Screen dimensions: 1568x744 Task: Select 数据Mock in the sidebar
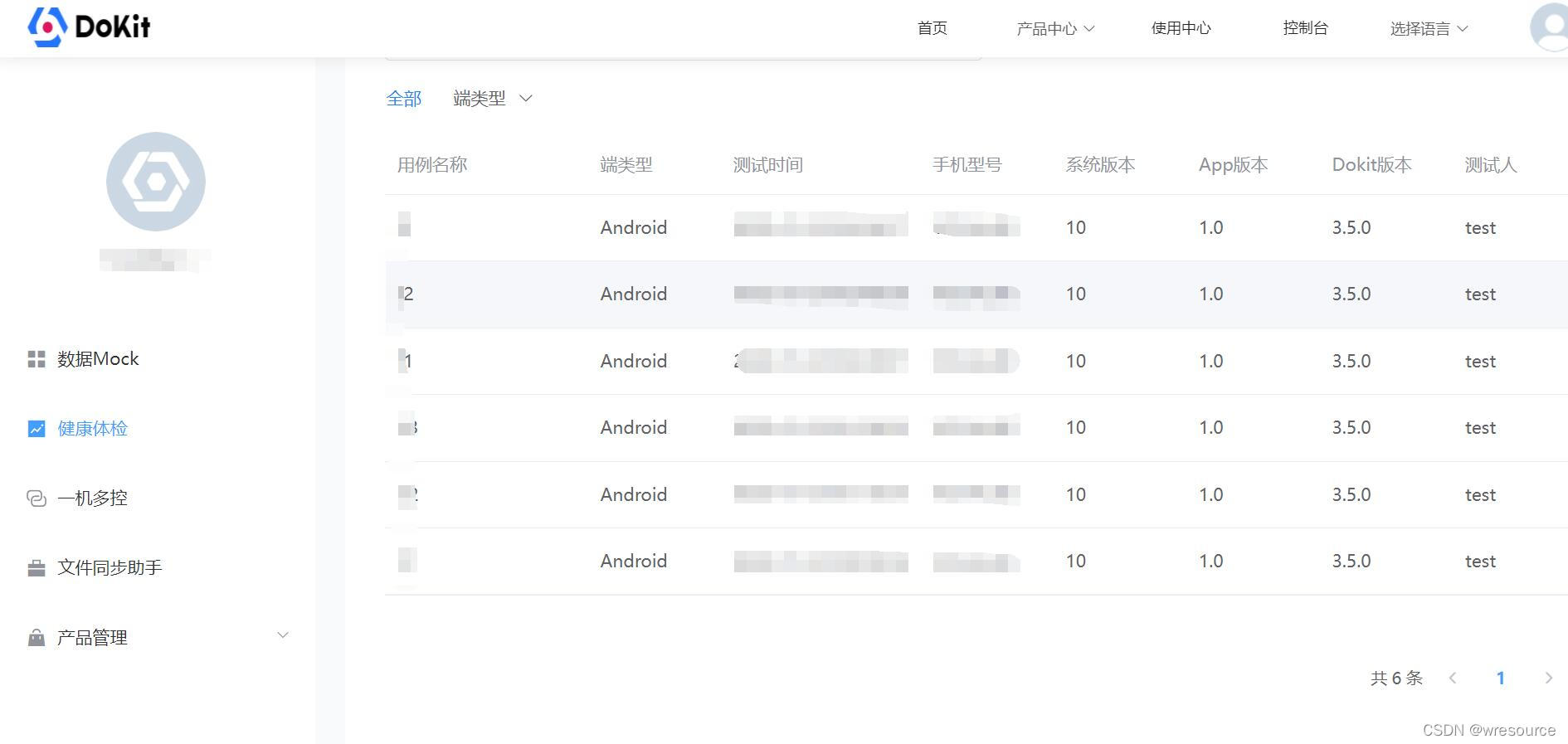(x=98, y=359)
